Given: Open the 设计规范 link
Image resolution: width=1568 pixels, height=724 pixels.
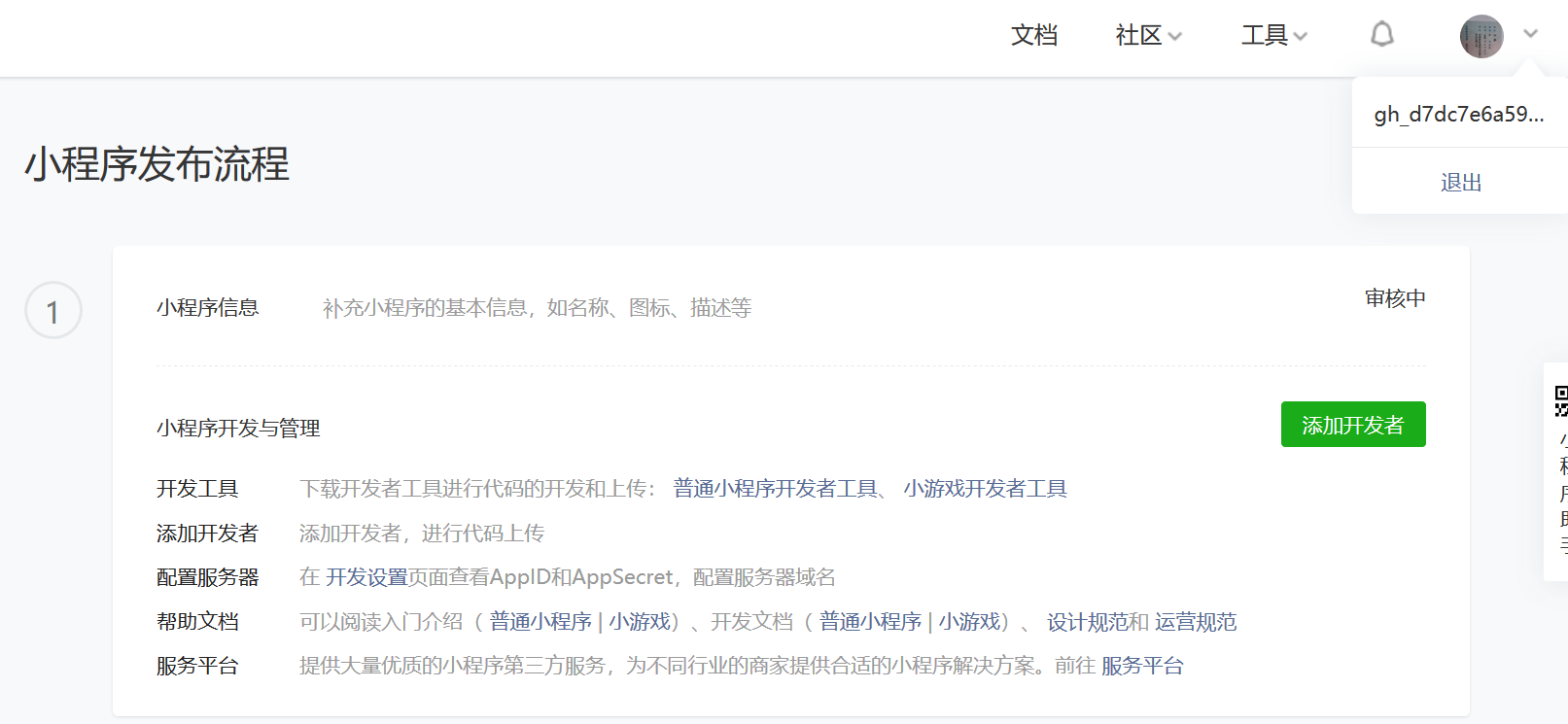Looking at the screenshot, I should click(x=1088, y=622).
